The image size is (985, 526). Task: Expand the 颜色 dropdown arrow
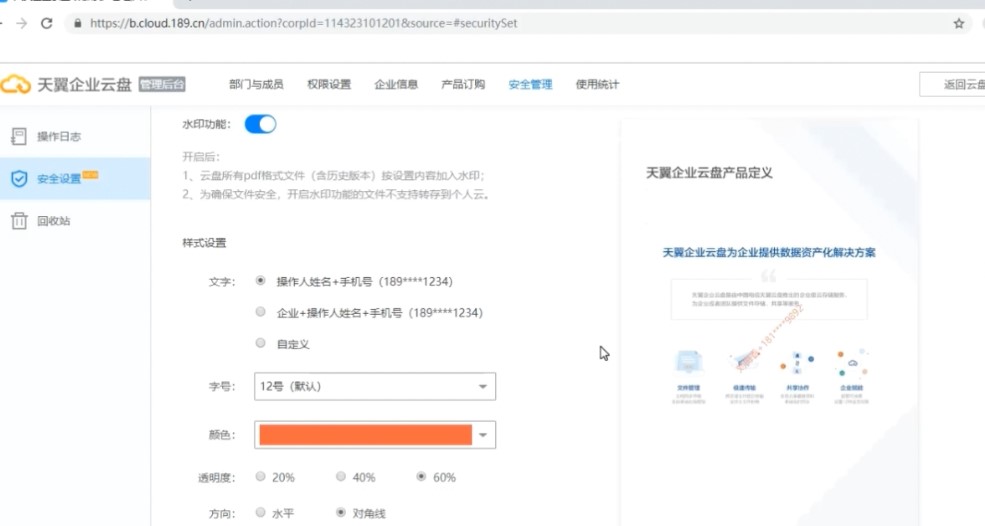click(482, 435)
